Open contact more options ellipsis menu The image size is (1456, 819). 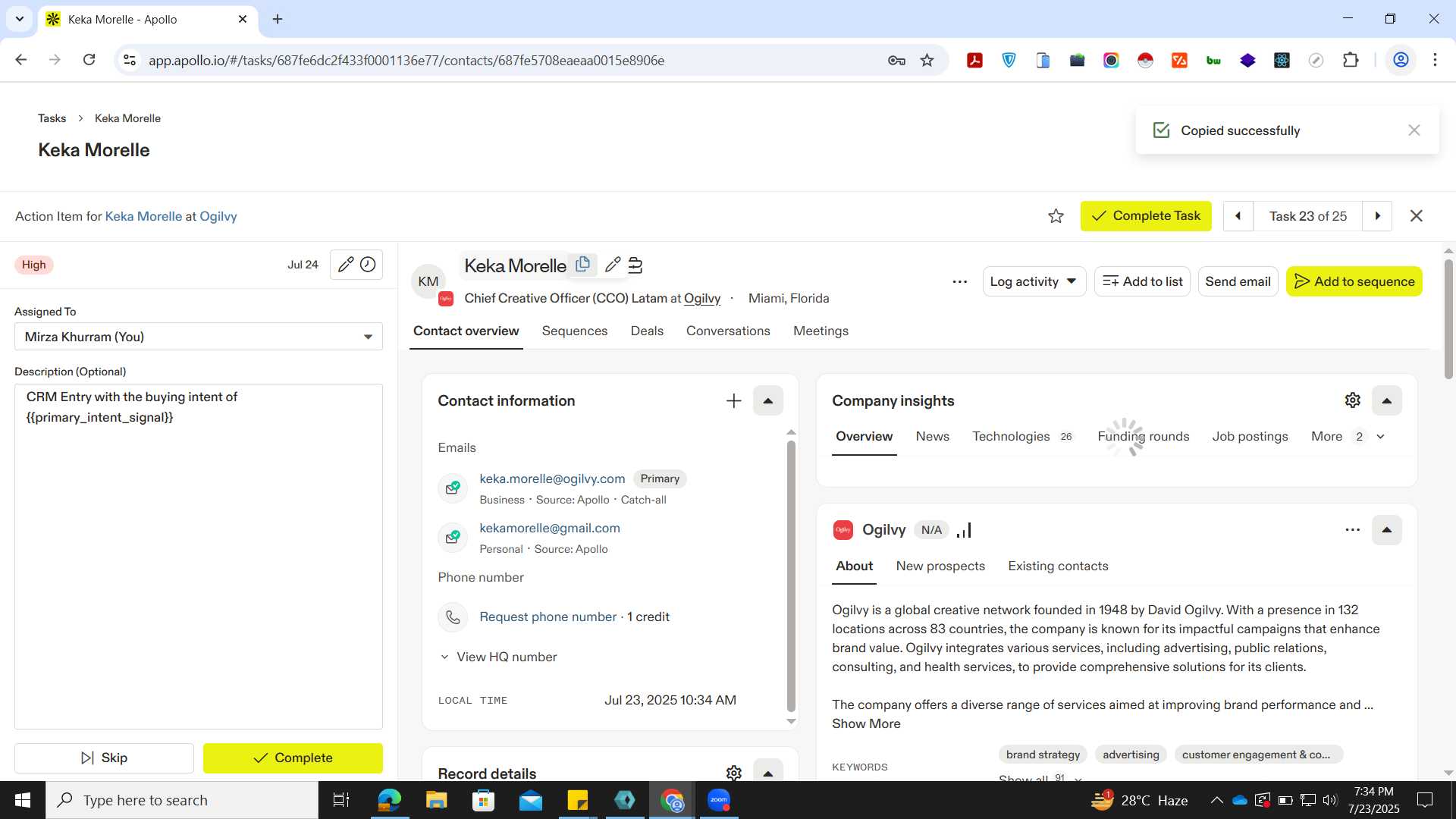pos(959,281)
